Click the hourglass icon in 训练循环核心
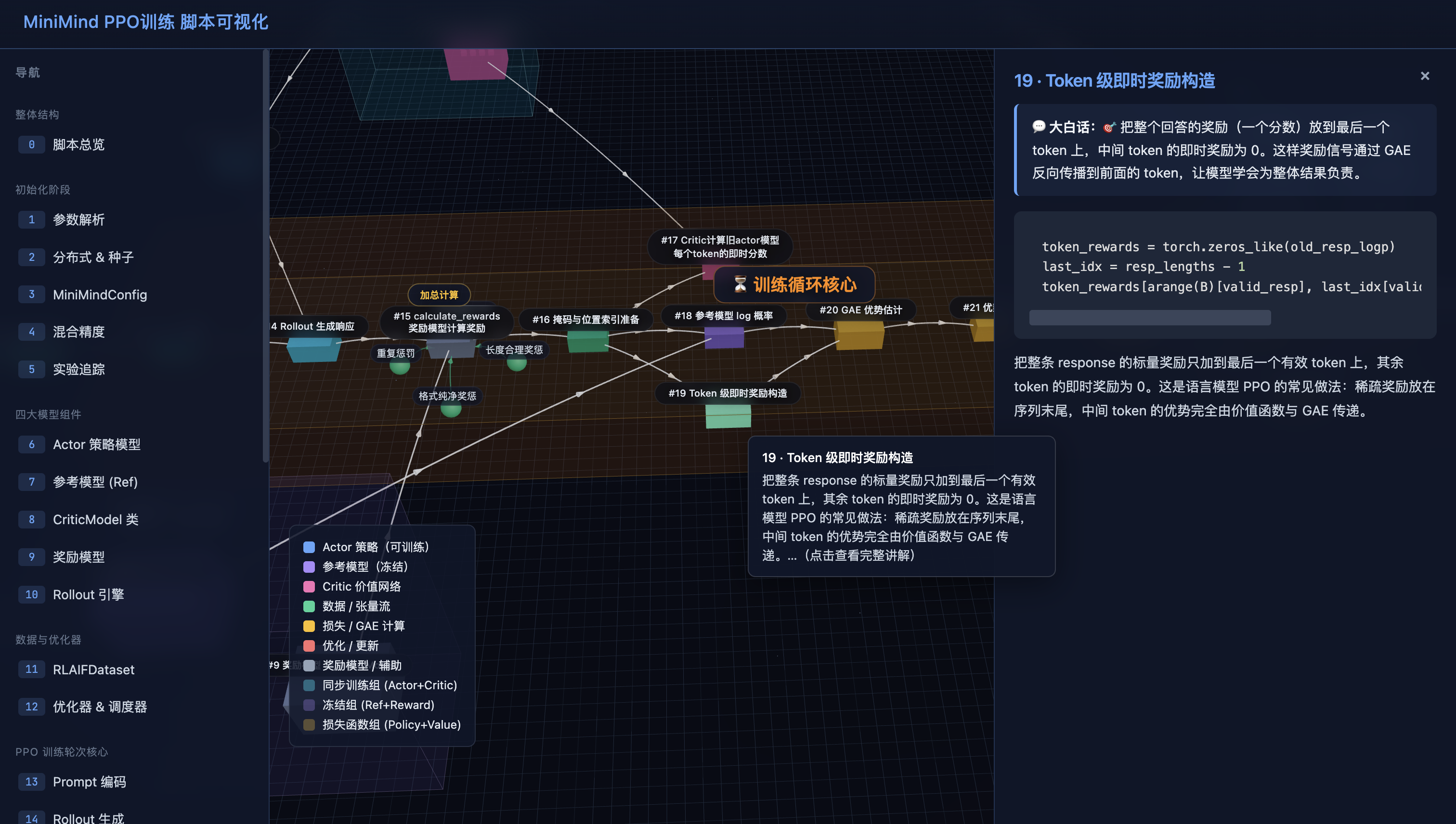The image size is (1456, 824). [741, 284]
